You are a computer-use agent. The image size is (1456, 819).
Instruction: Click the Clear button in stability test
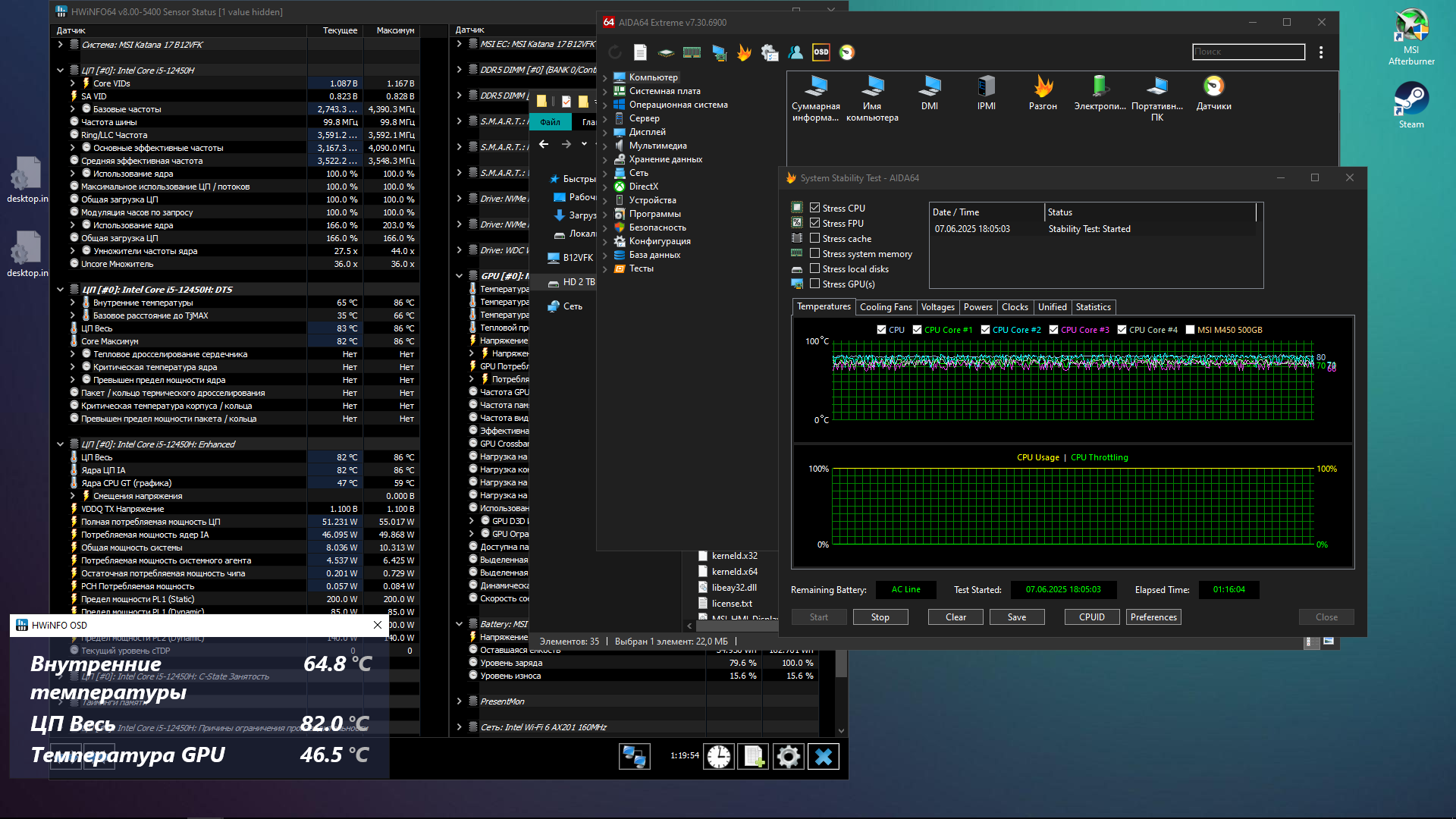[955, 617]
